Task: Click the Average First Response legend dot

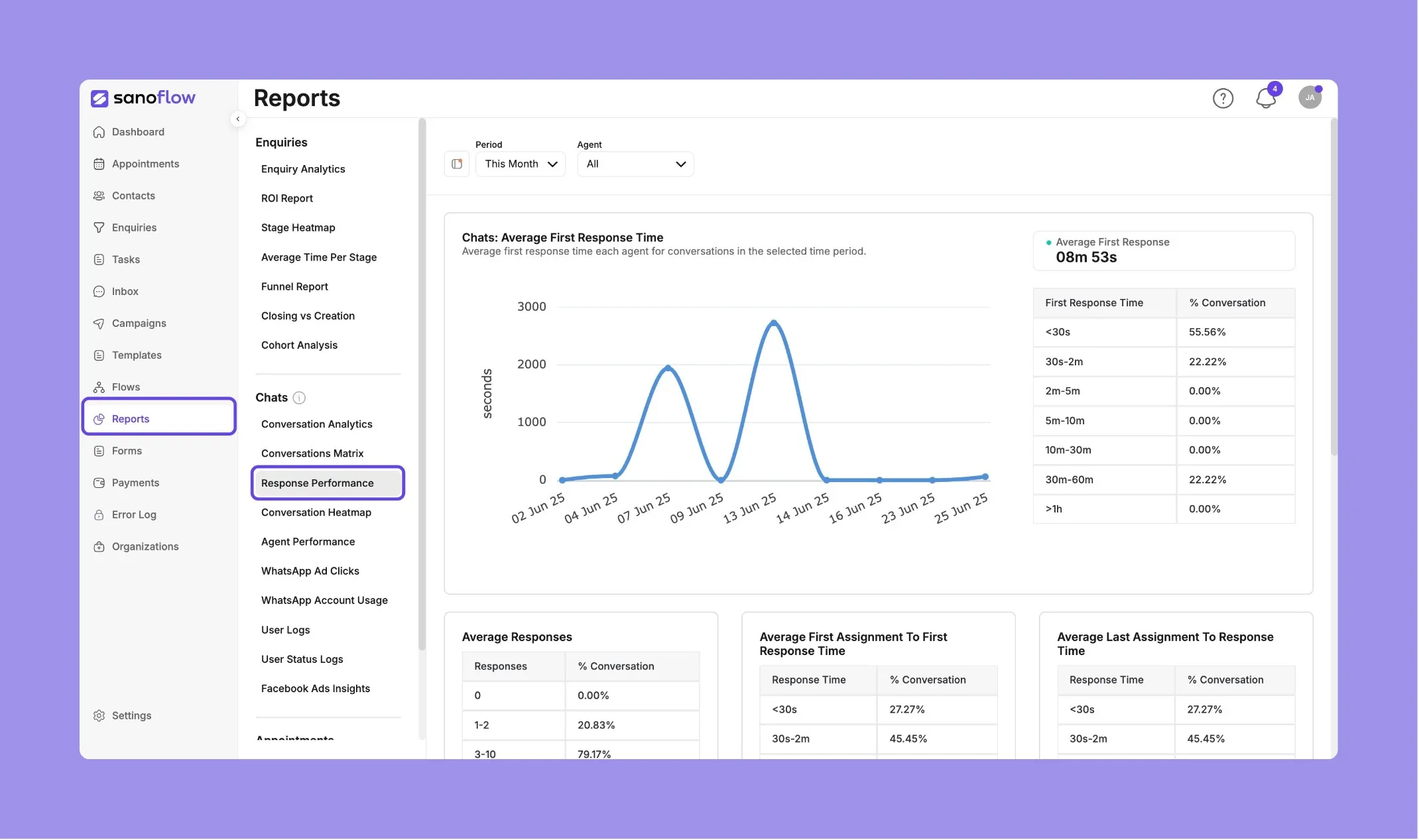Action: 1048,243
